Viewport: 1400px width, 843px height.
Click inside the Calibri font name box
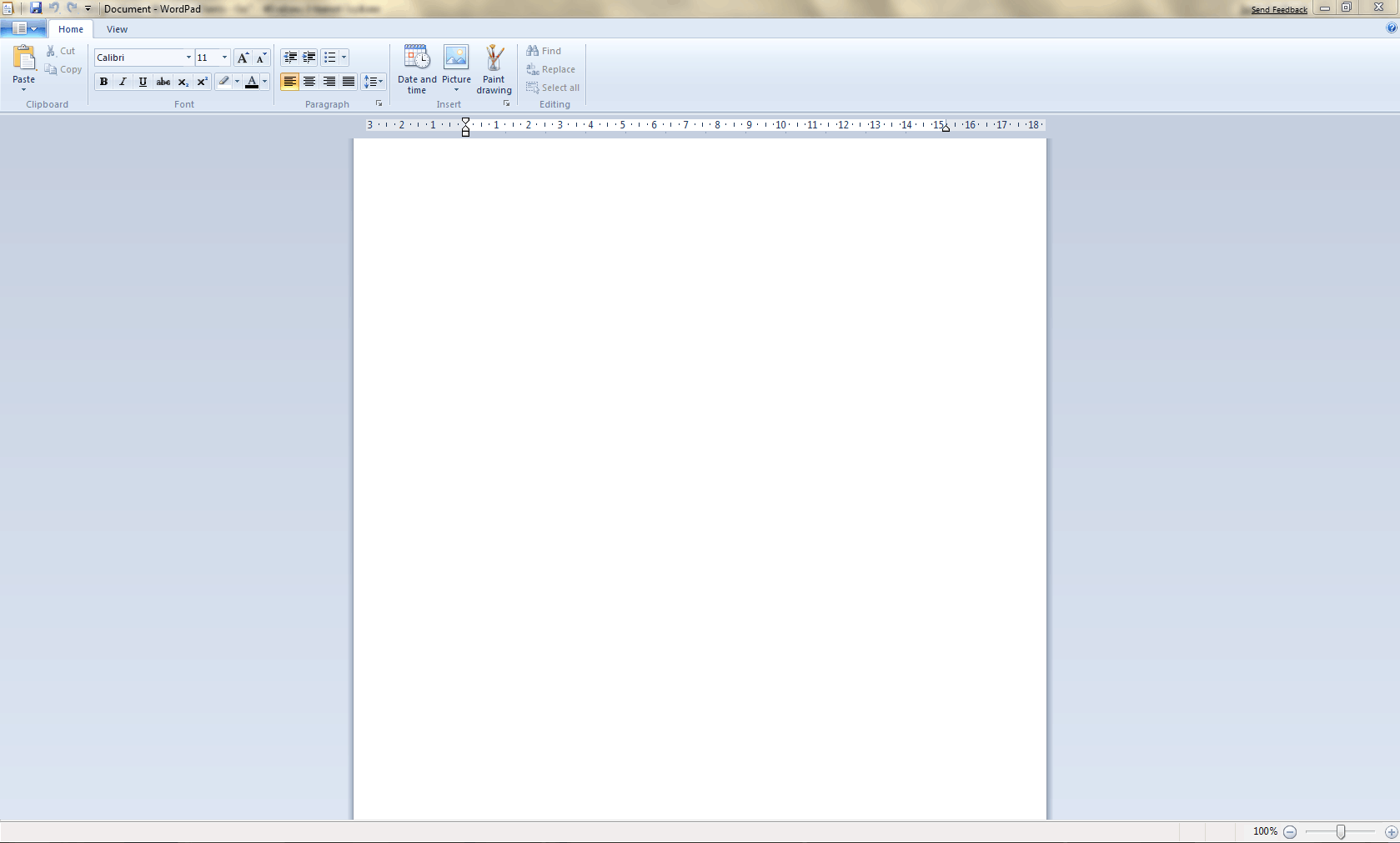pos(139,58)
